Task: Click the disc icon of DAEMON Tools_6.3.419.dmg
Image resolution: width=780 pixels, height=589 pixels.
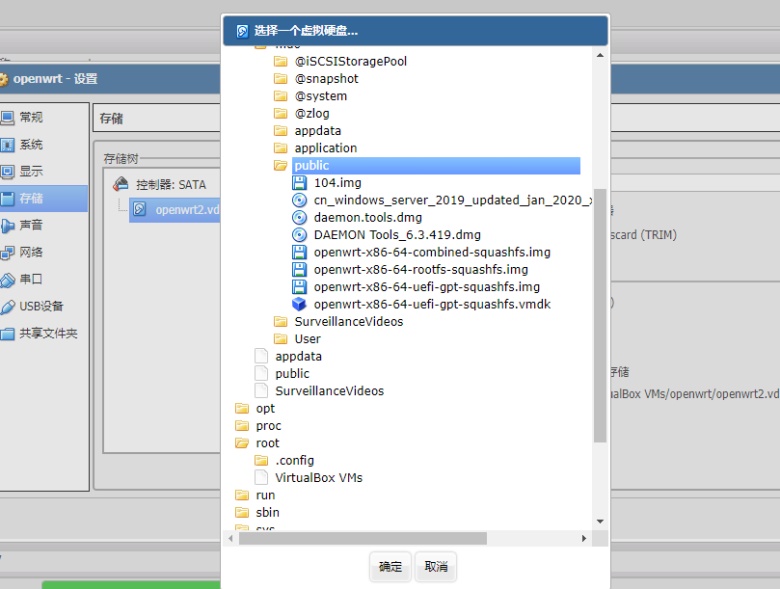Action: (299, 235)
